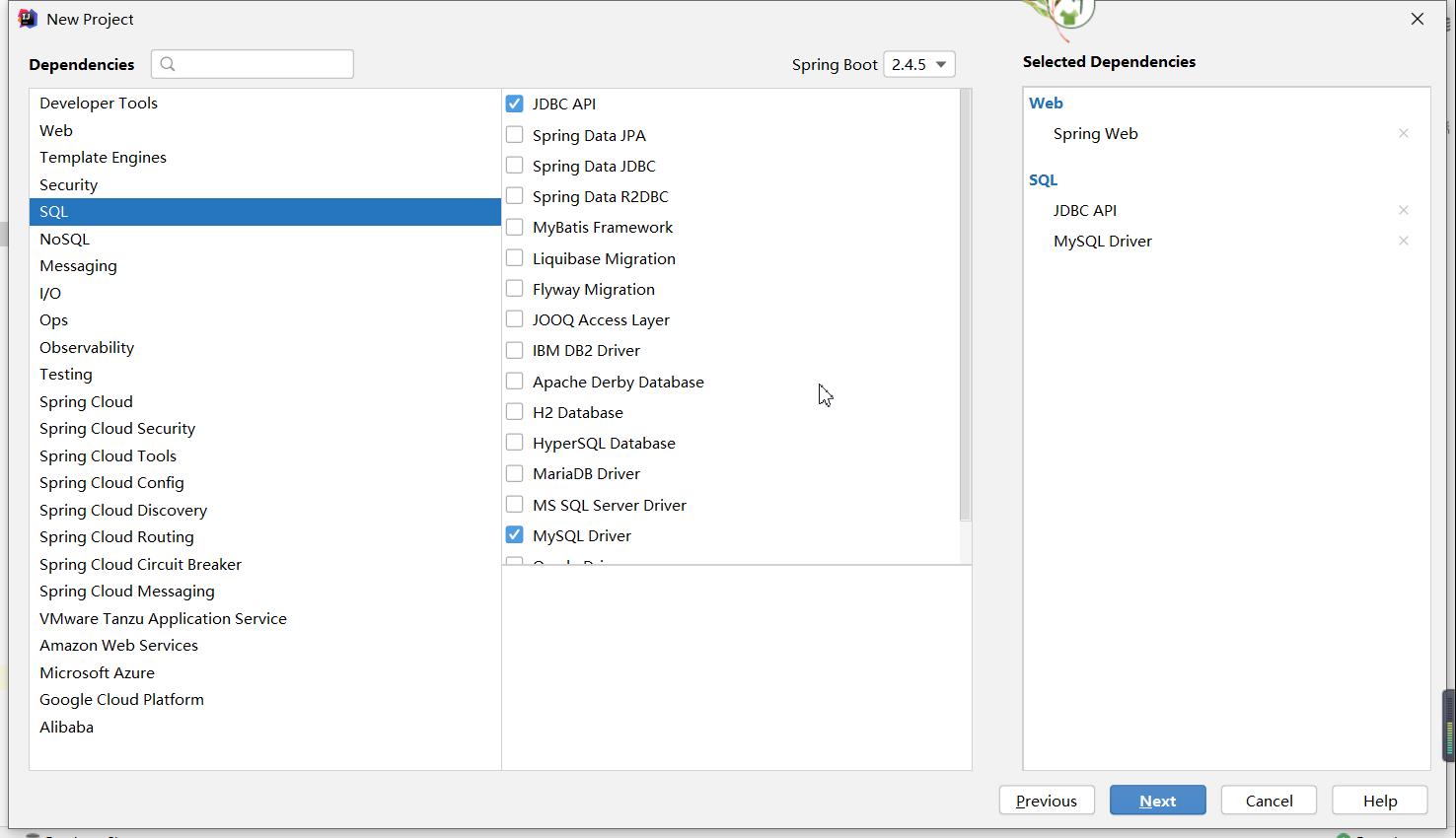Check the Spring Data JPA checkbox

(x=514, y=134)
